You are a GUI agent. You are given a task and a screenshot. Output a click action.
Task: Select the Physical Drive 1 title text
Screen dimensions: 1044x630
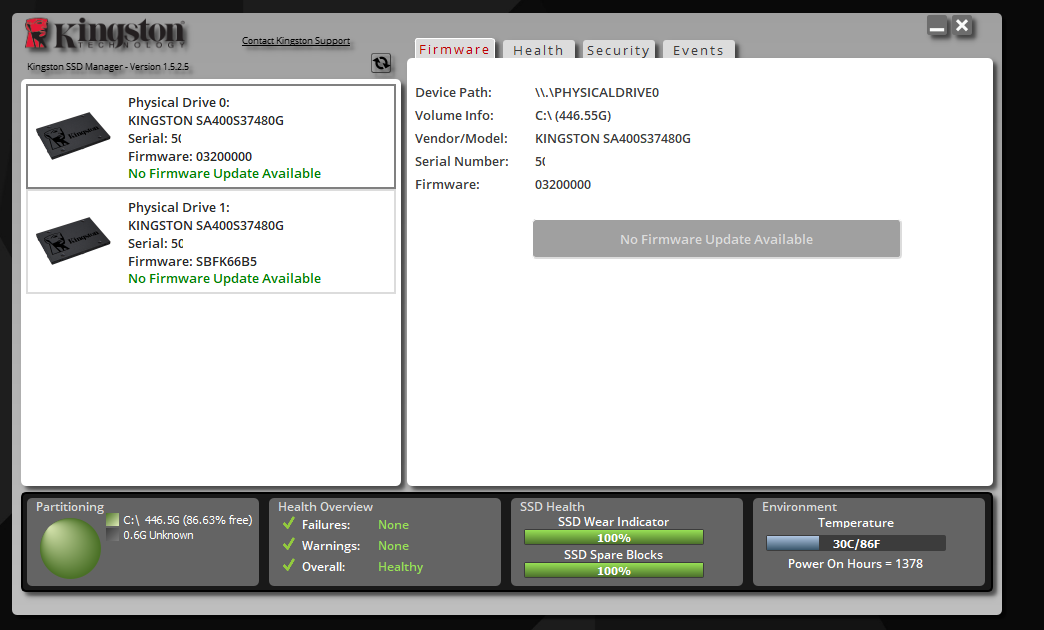[178, 208]
